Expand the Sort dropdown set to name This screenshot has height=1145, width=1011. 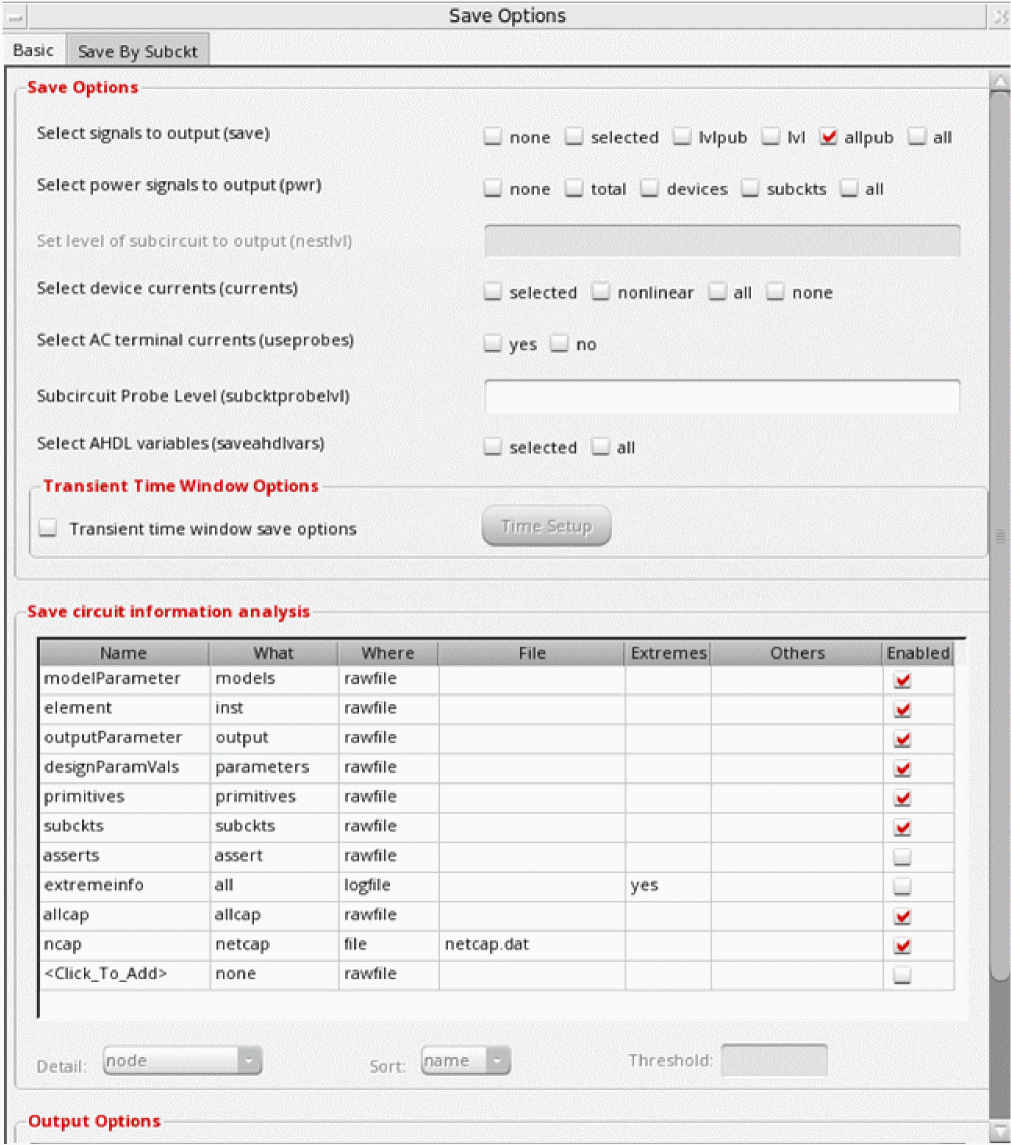[x=466, y=1061]
